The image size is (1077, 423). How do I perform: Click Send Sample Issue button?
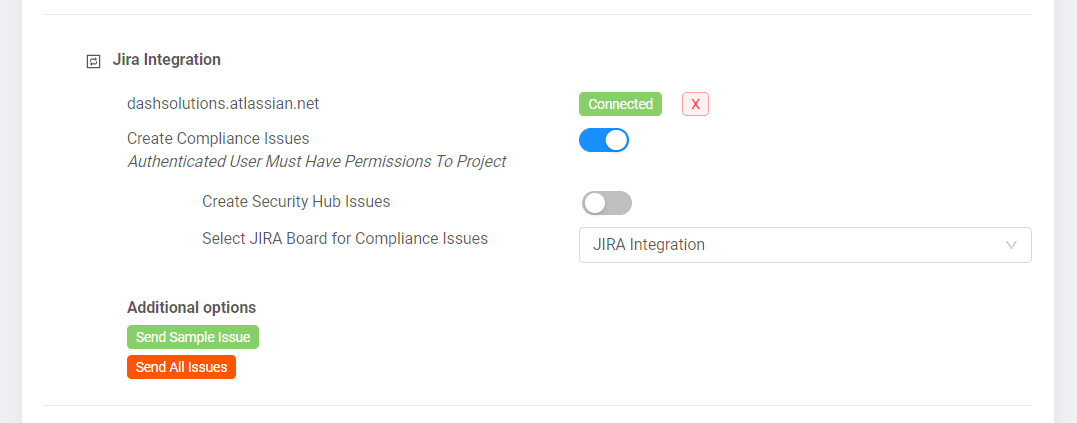pos(193,337)
